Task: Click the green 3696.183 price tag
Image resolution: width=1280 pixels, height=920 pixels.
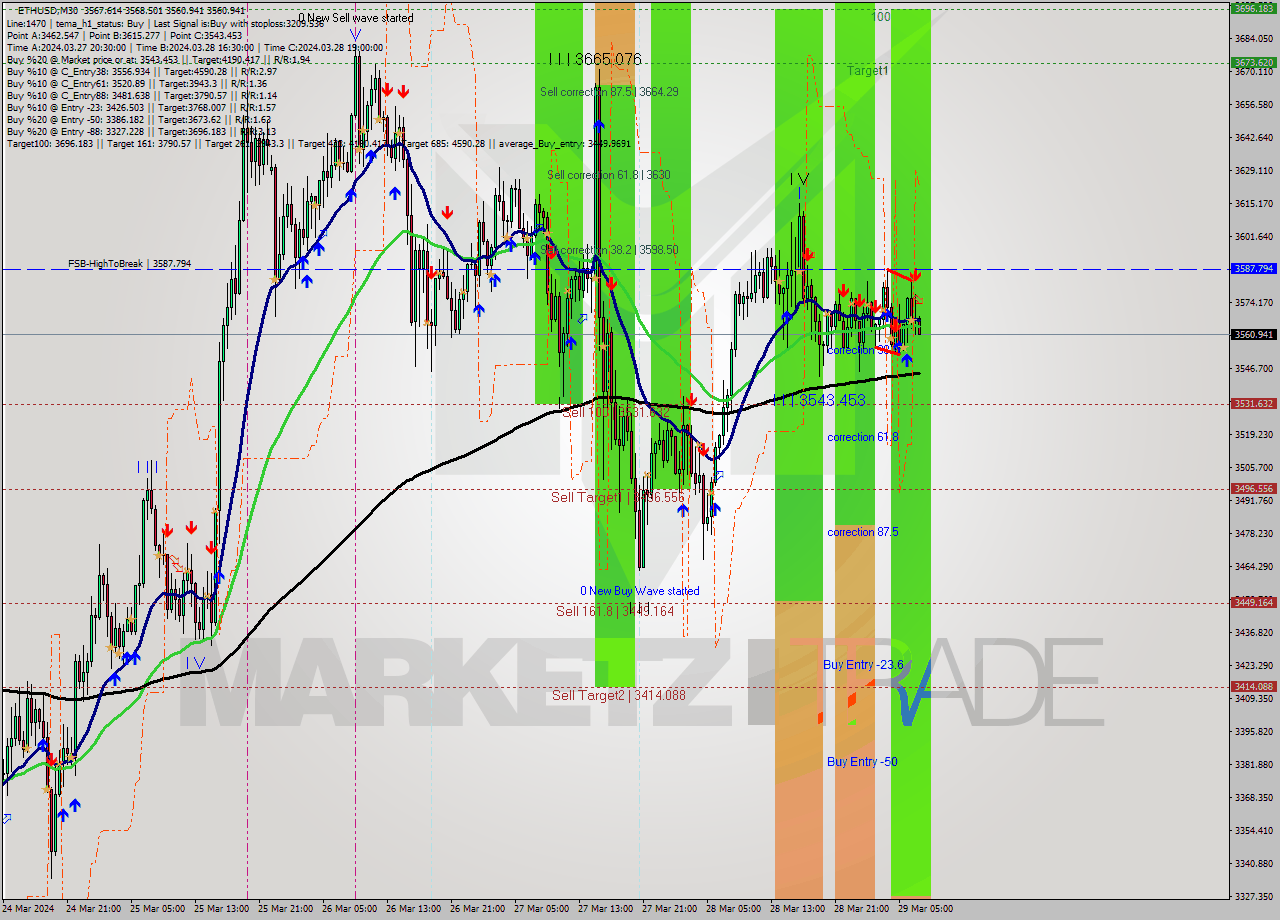Action: click(1253, 8)
